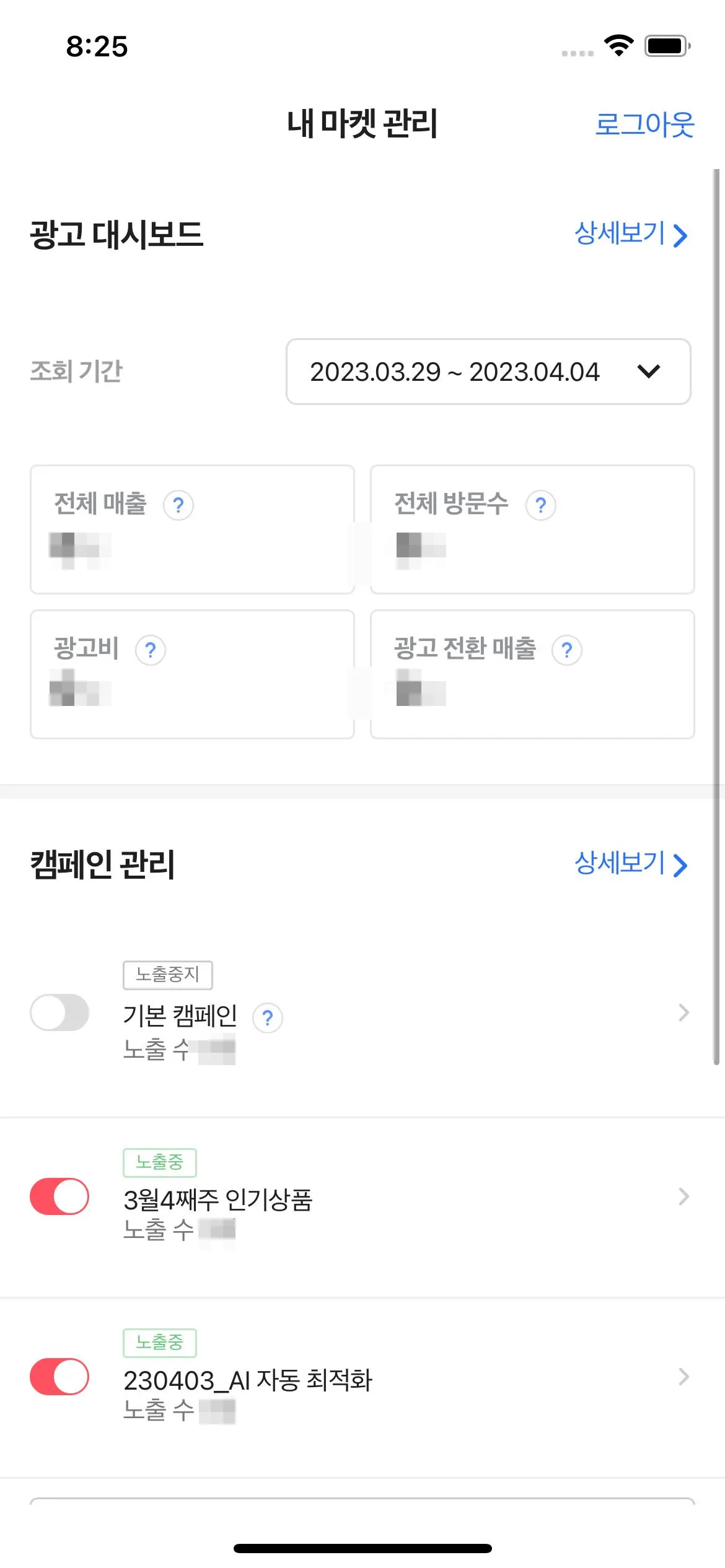
Task: Click help icon next to 전체 매출
Action: 178,505
